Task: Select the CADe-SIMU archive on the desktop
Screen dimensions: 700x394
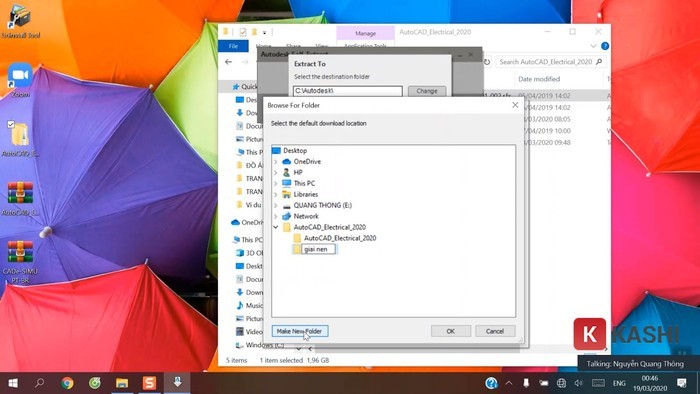Action: click(20, 261)
